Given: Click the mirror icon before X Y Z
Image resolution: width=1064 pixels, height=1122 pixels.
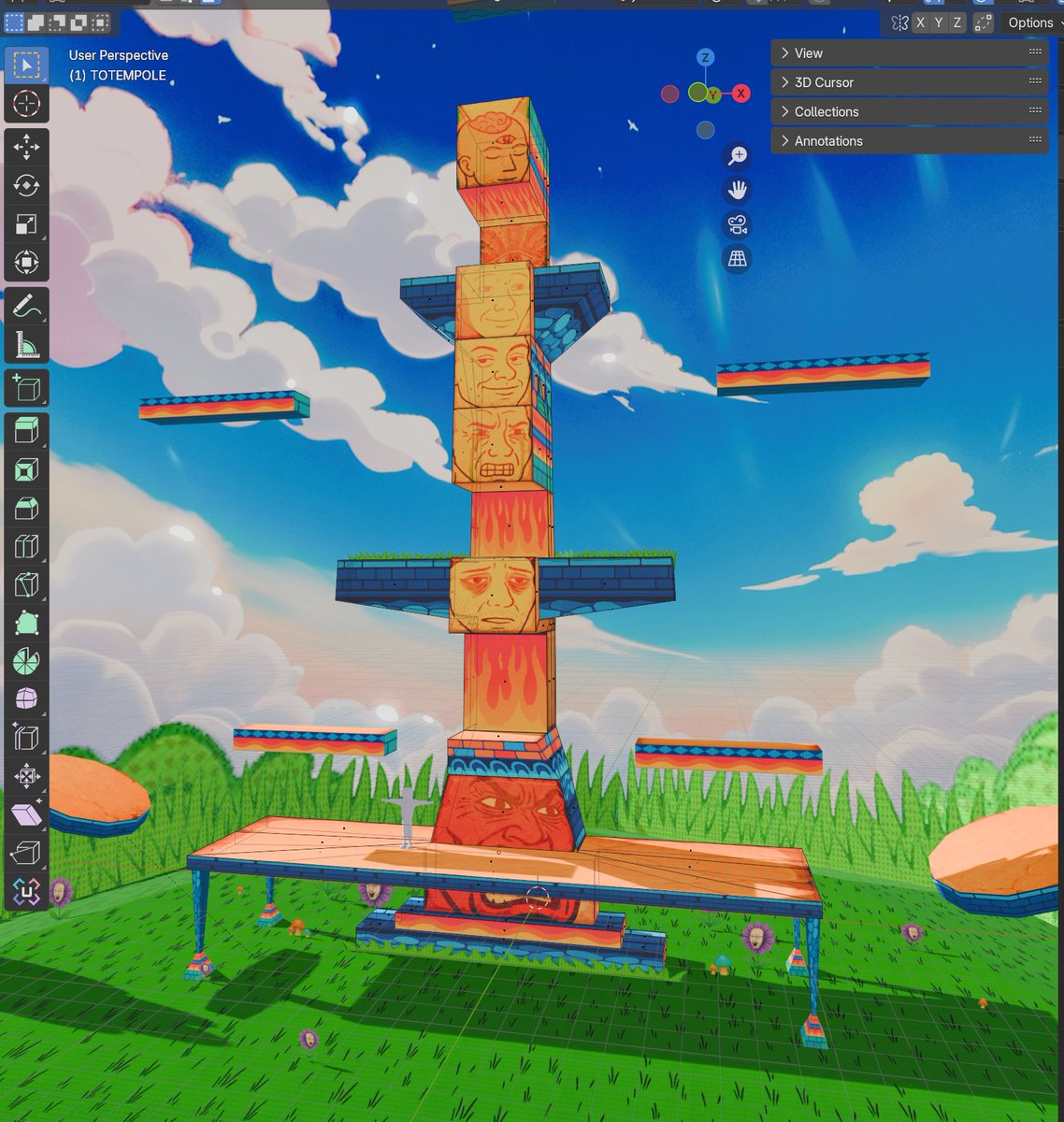Looking at the screenshot, I should pyautogui.click(x=899, y=22).
